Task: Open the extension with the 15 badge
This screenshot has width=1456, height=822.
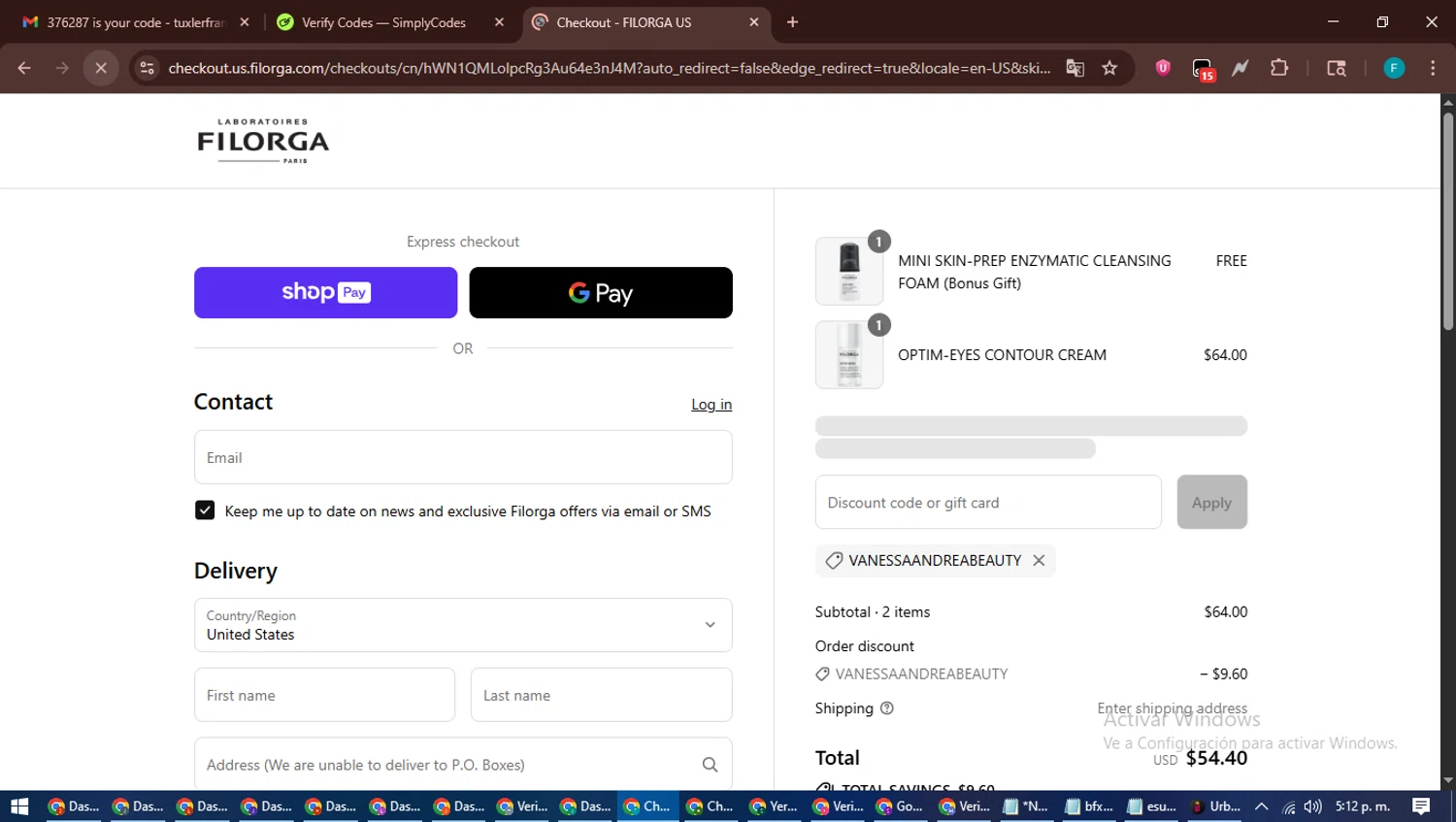Action: pyautogui.click(x=1203, y=69)
